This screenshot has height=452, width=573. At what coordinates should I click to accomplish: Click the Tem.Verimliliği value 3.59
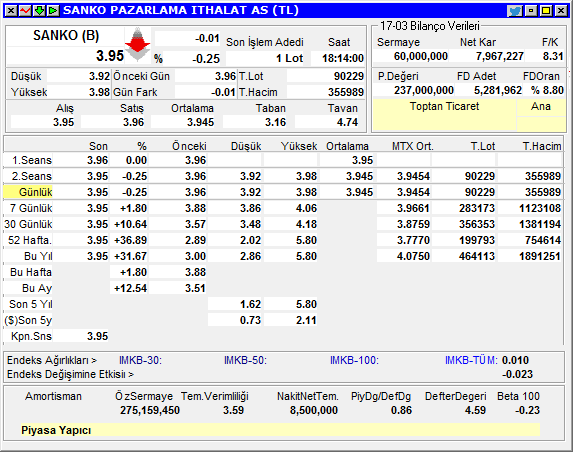pos(234,410)
